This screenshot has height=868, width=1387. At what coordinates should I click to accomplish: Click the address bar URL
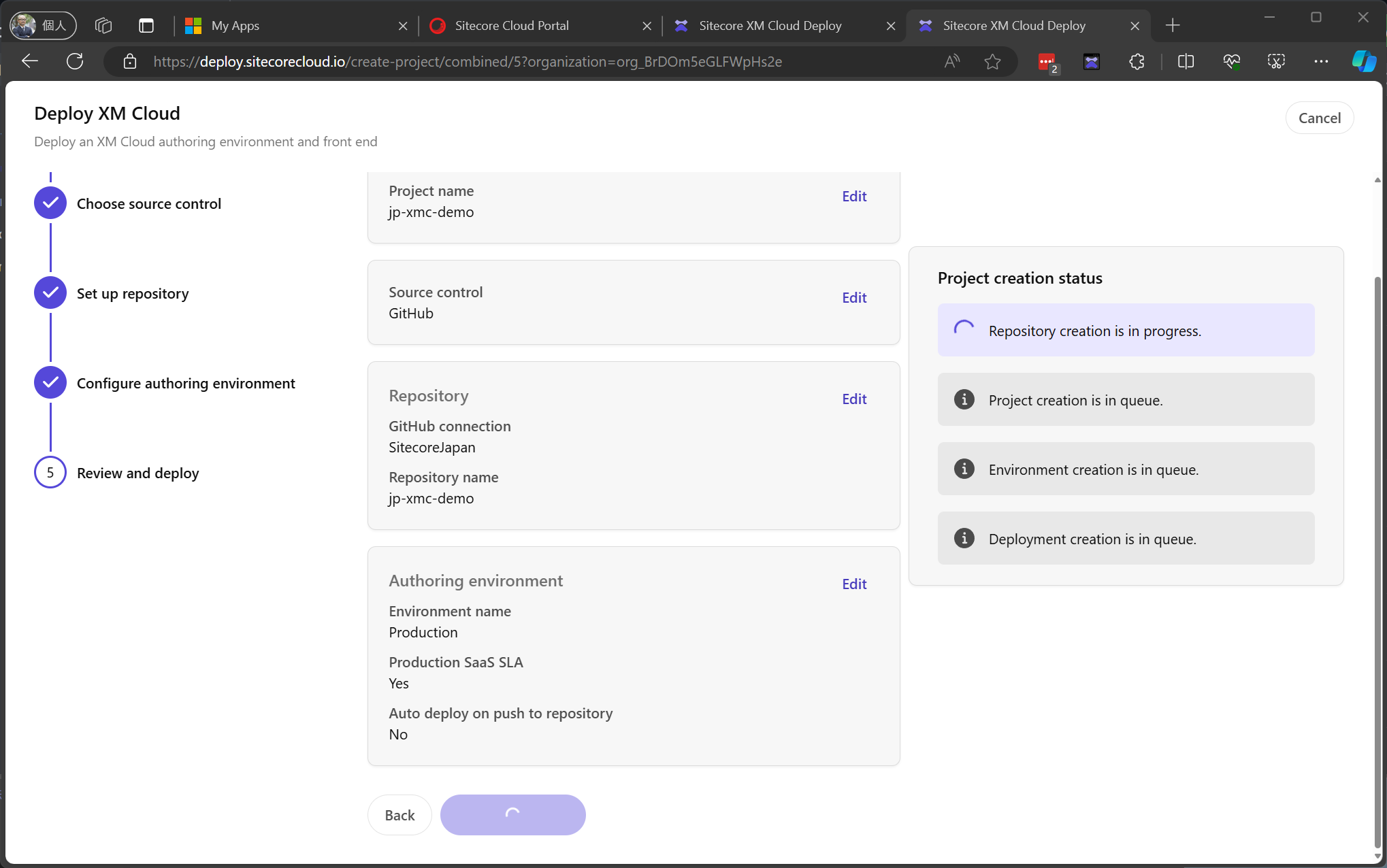coord(468,62)
